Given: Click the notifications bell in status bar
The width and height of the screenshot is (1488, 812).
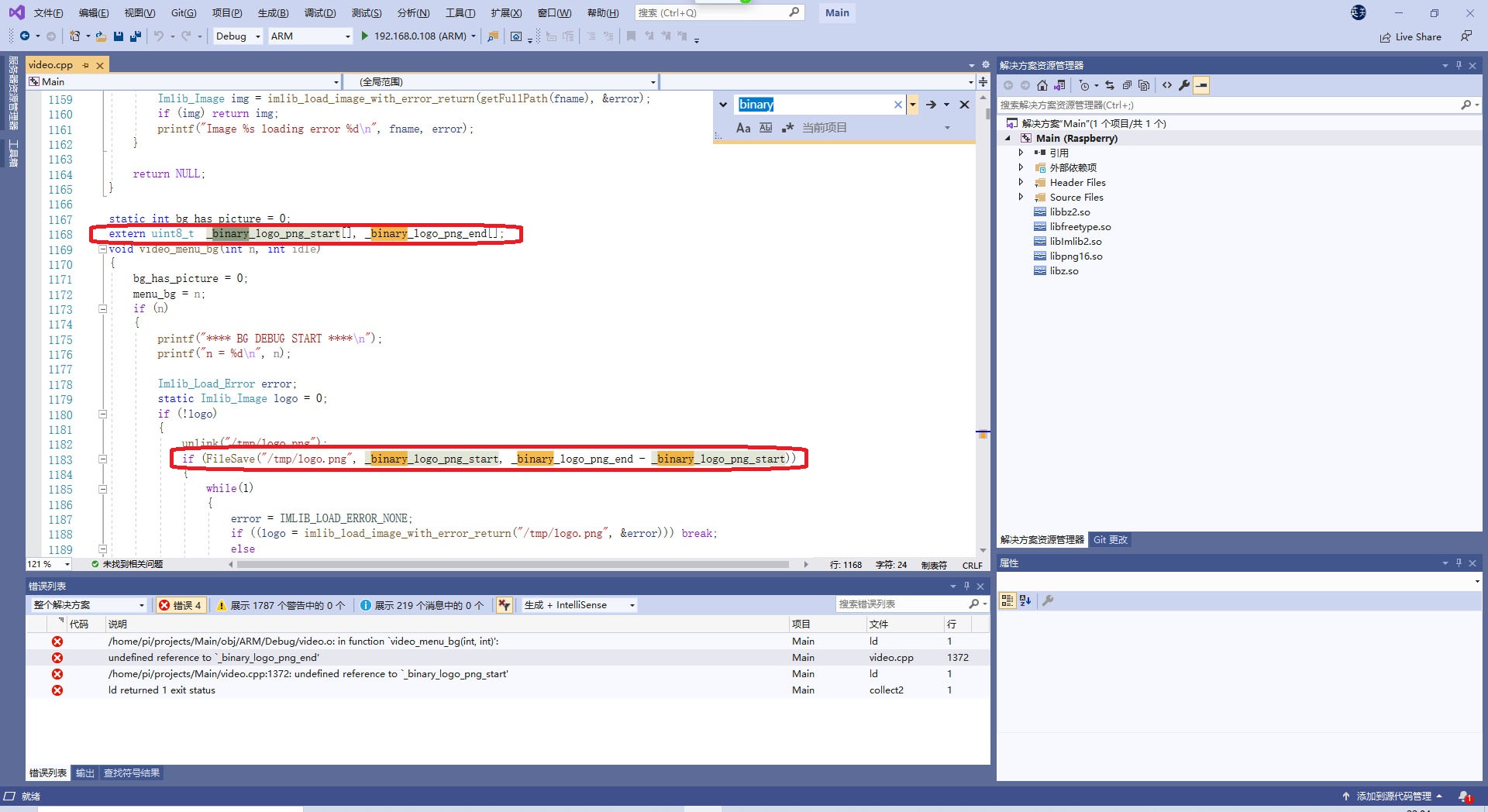Looking at the screenshot, I should point(1465,797).
